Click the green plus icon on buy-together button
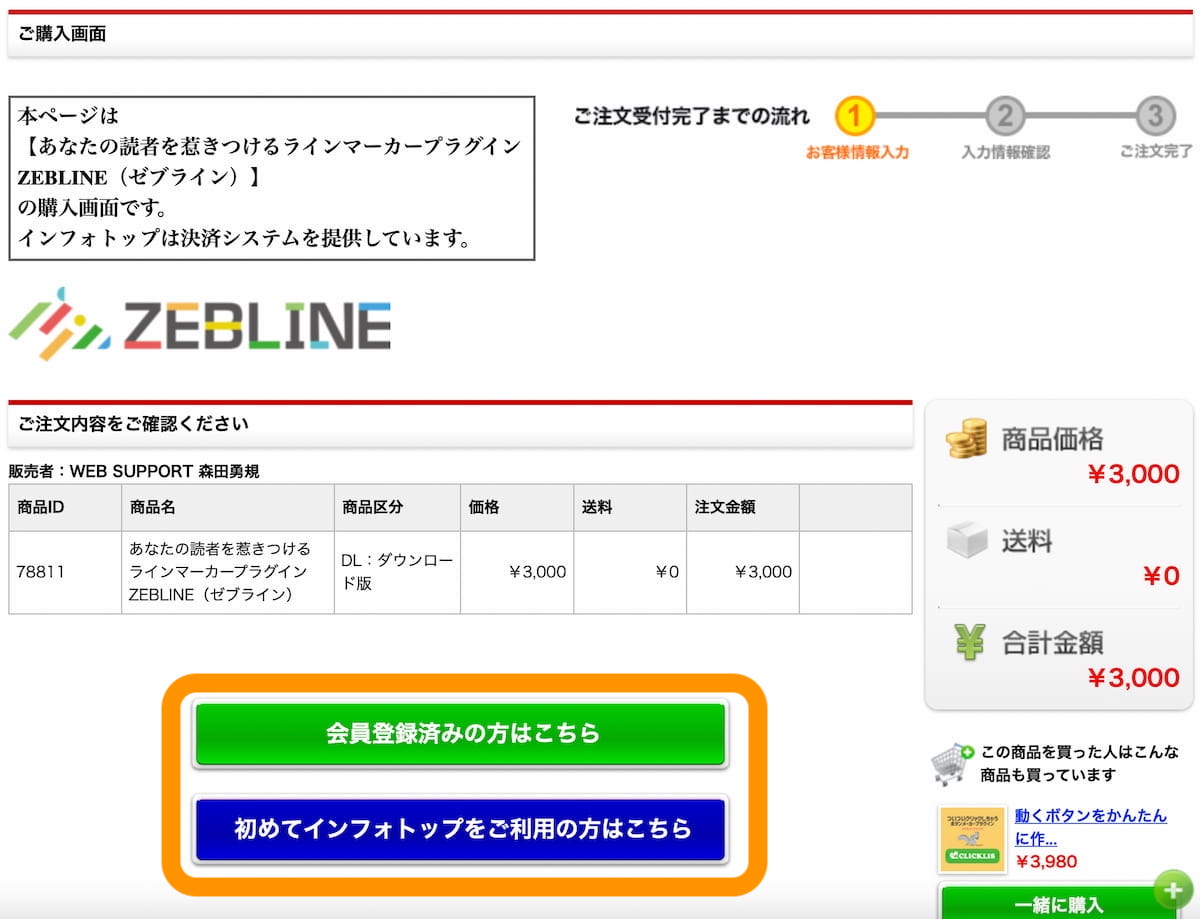 pyautogui.click(x=1173, y=889)
